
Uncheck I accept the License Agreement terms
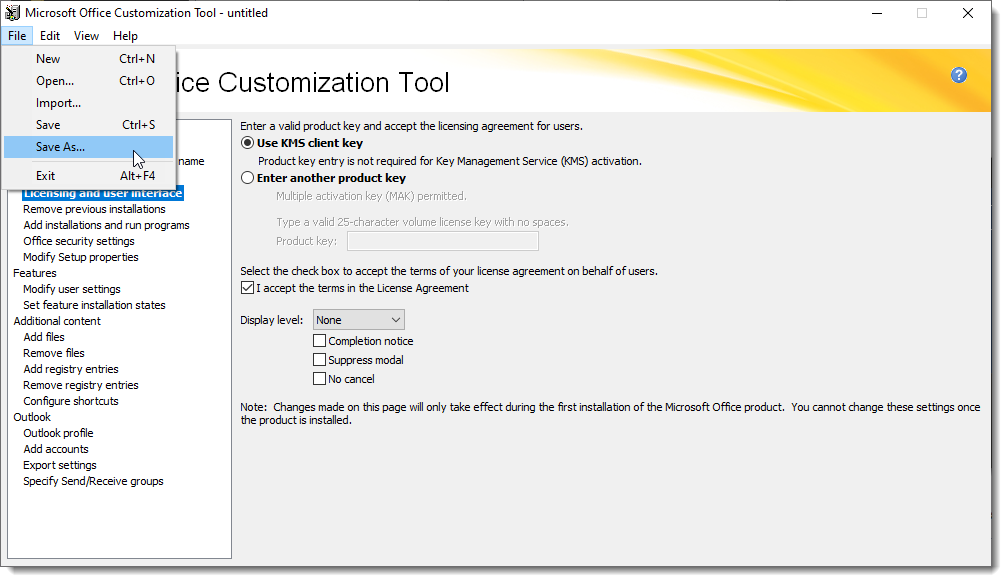coord(247,288)
